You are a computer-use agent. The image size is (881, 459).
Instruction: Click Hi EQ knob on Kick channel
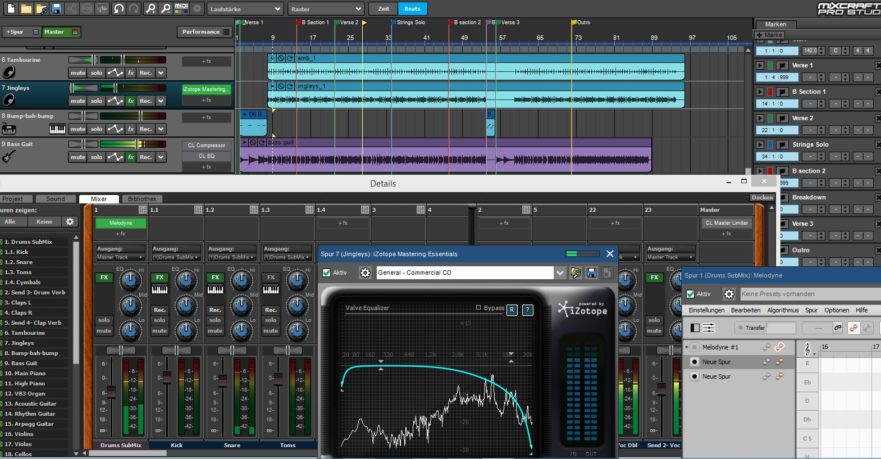pos(186,281)
